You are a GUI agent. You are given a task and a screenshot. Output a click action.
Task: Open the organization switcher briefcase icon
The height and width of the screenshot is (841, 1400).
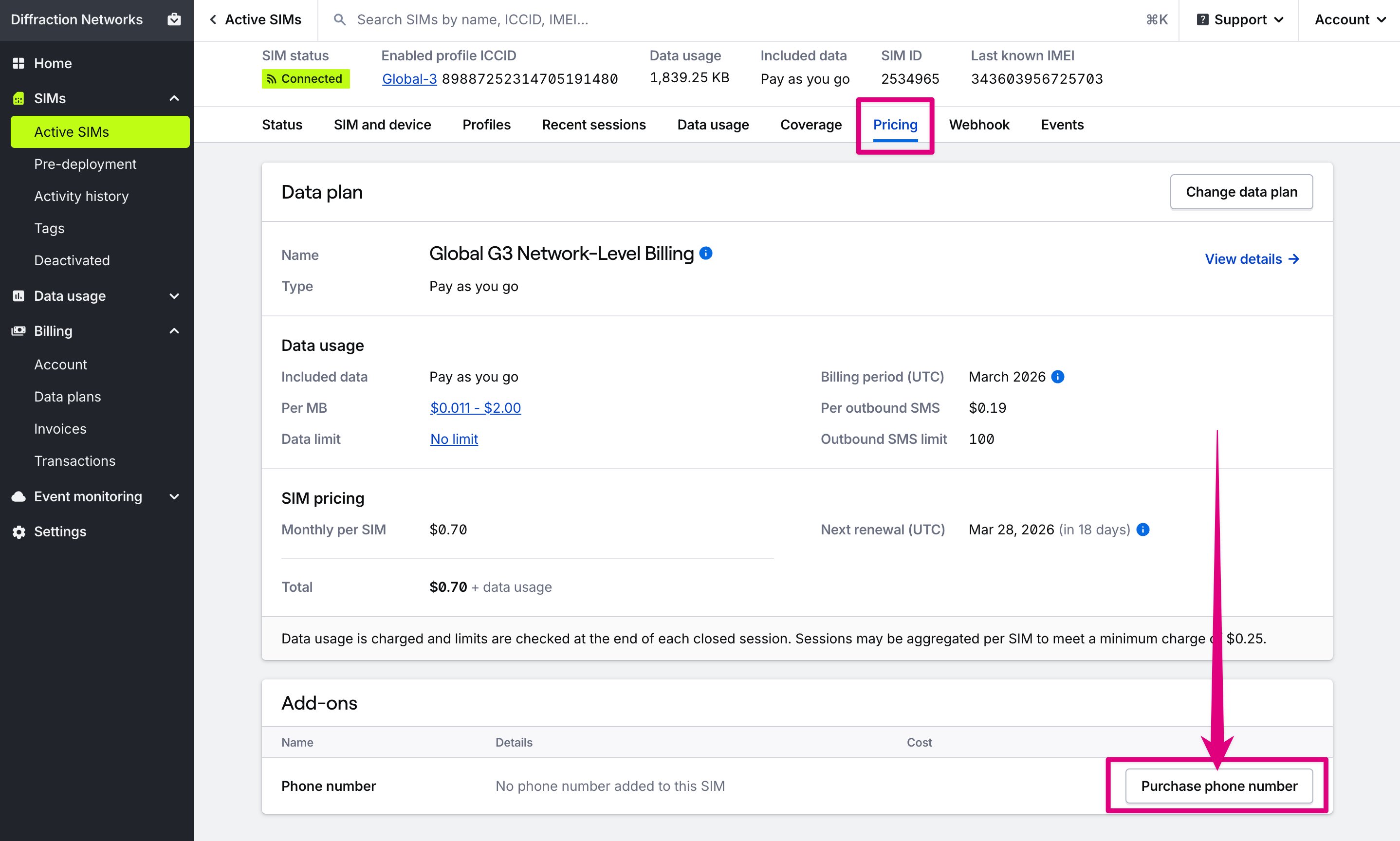click(x=174, y=19)
